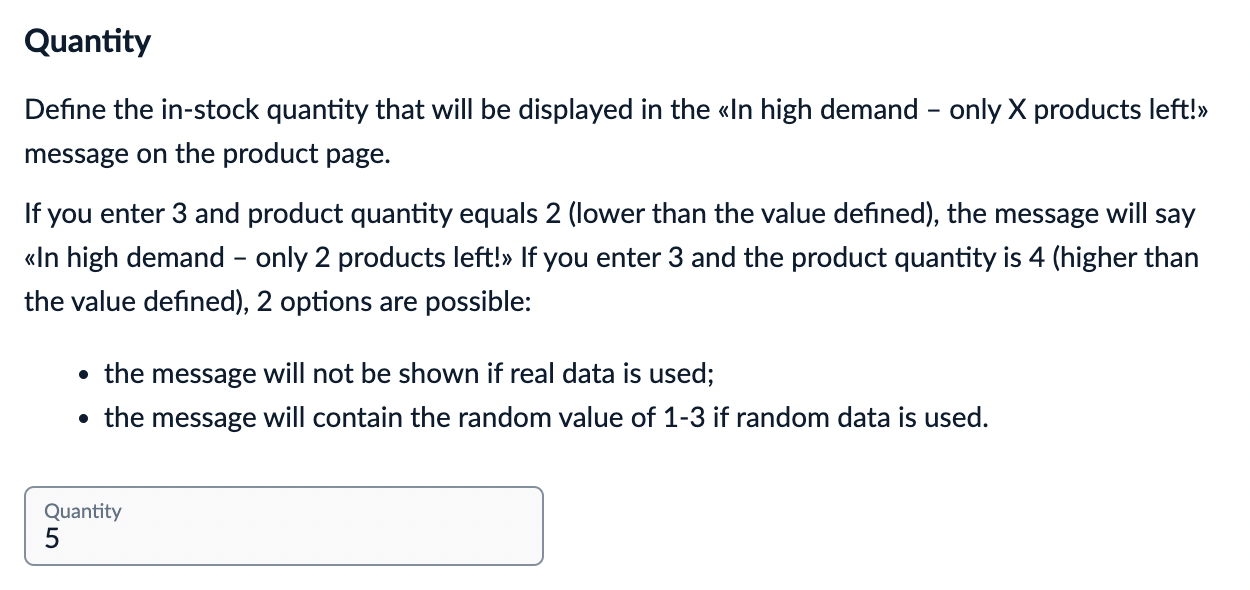Screen dimensions: 1250x590
Task: Click the paragraph starting "Define the in-stock quantity"
Action: (x=400, y=110)
